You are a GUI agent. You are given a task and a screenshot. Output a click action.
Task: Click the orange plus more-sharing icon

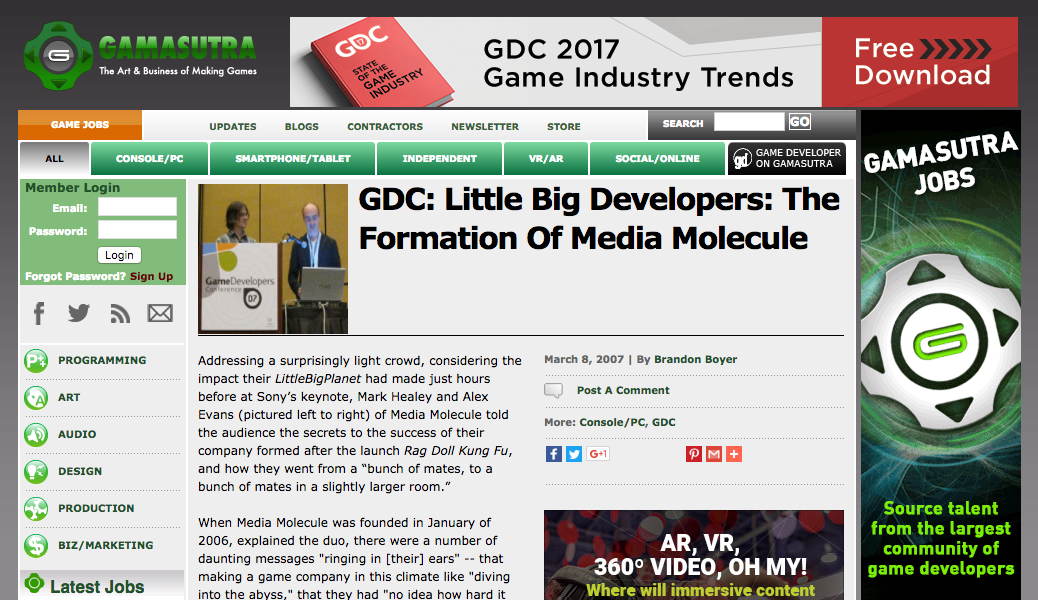[x=733, y=454]
